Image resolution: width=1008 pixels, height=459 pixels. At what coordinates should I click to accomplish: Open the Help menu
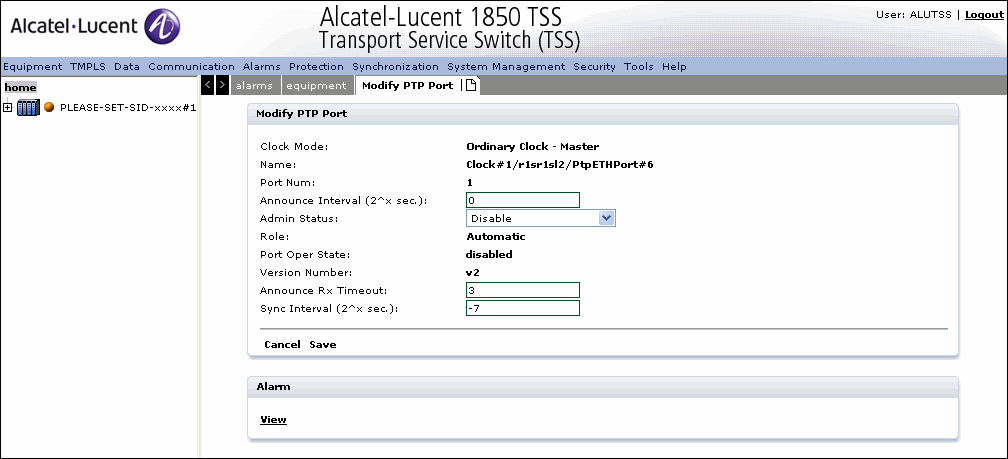coord(674,66)
